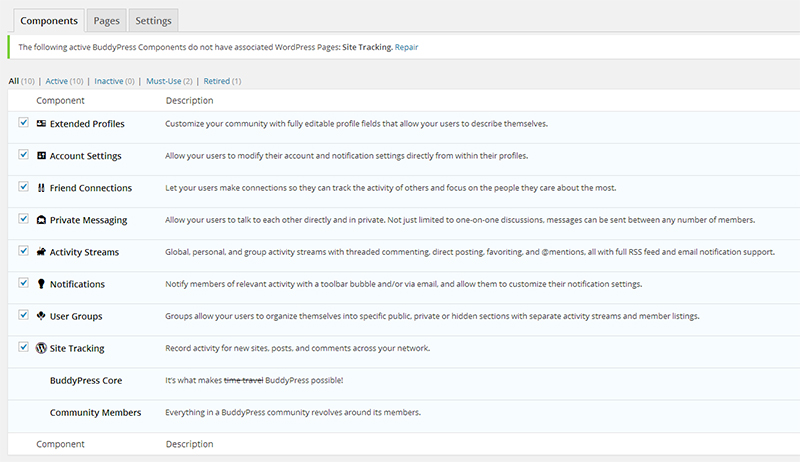The image size is (800, 462).
Task: Uncheck the Extended Profiles checkbox
Action: pyautogui.click(x=23, y=123)
